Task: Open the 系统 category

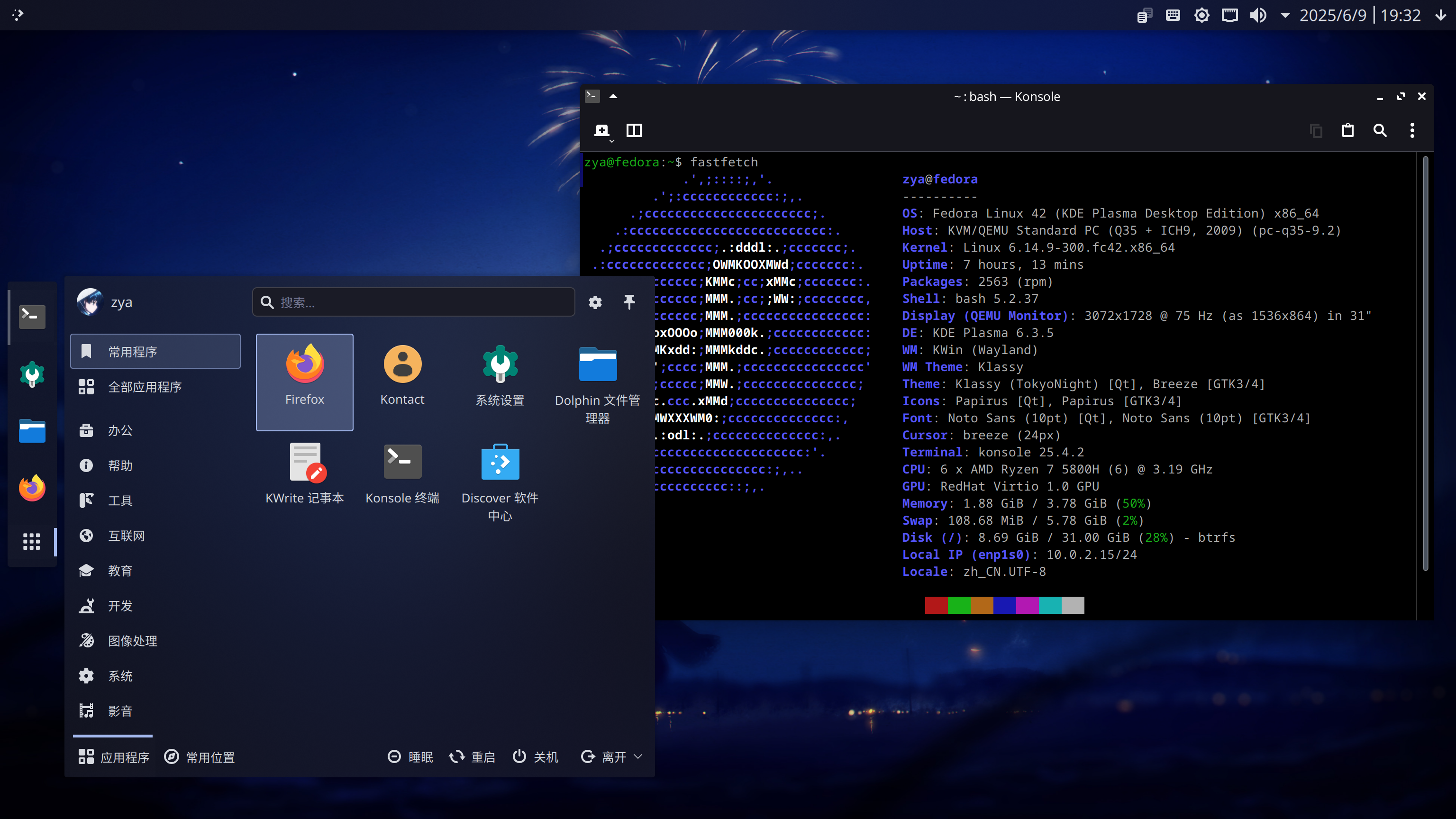Action: 155,675
